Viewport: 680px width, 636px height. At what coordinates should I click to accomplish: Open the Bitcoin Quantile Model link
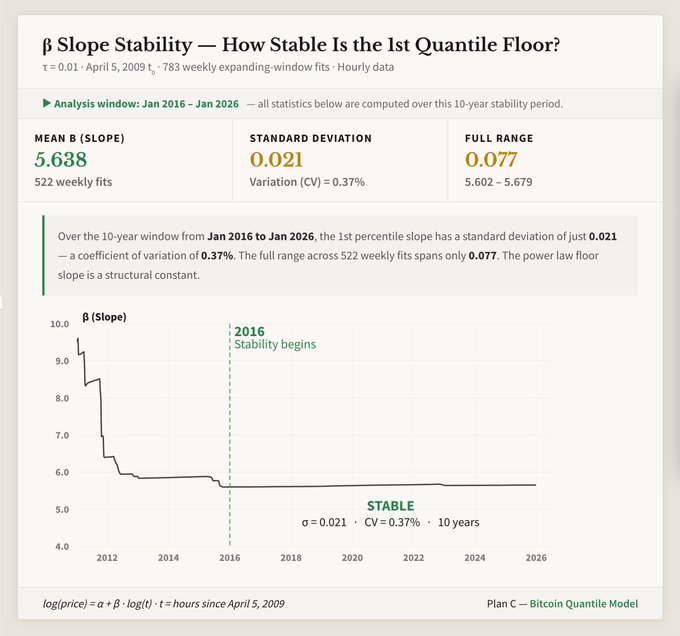[x=583, y=603]
